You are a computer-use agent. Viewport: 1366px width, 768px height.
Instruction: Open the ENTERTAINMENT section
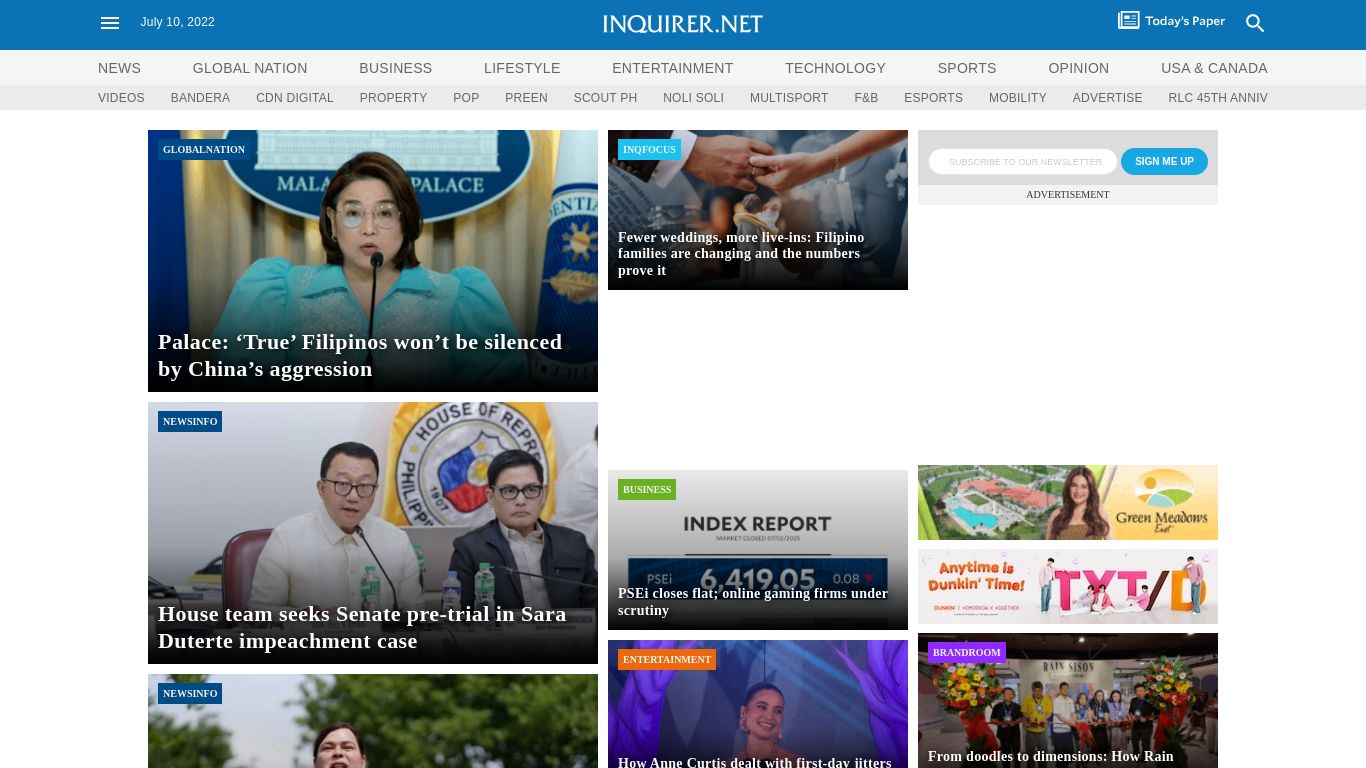(x=673, y=68)
